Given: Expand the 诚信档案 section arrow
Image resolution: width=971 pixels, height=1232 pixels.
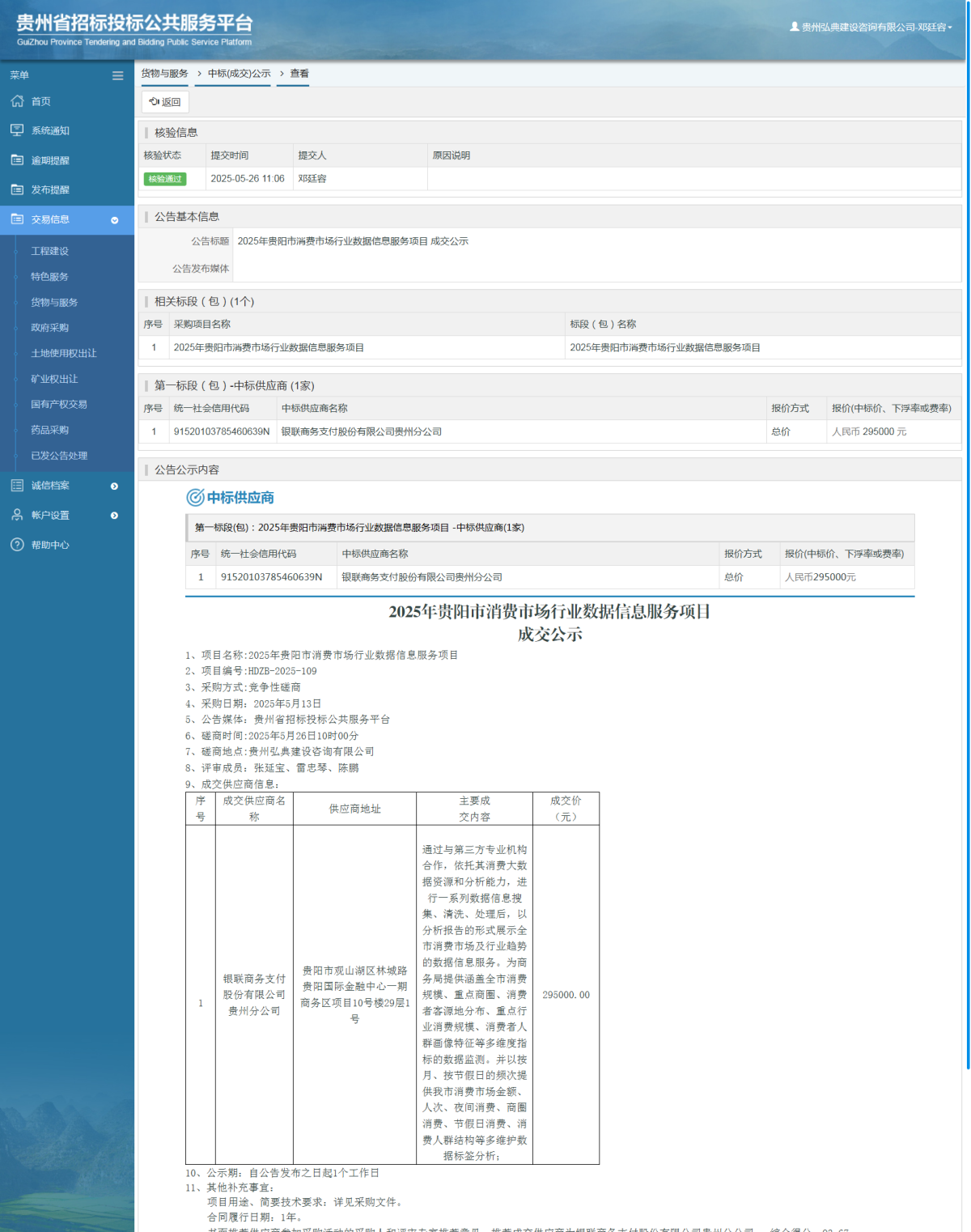Looking at the screenshot, I should click(114, 486).
